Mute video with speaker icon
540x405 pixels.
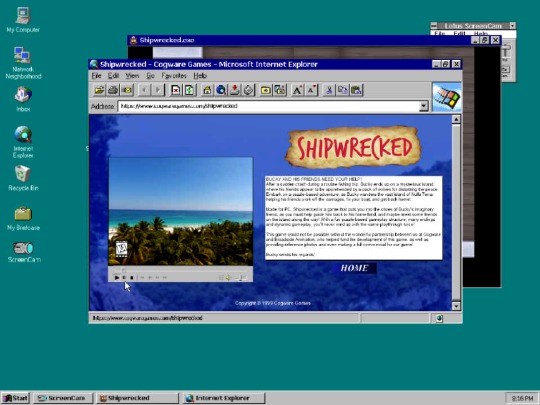tap(228, 277)
